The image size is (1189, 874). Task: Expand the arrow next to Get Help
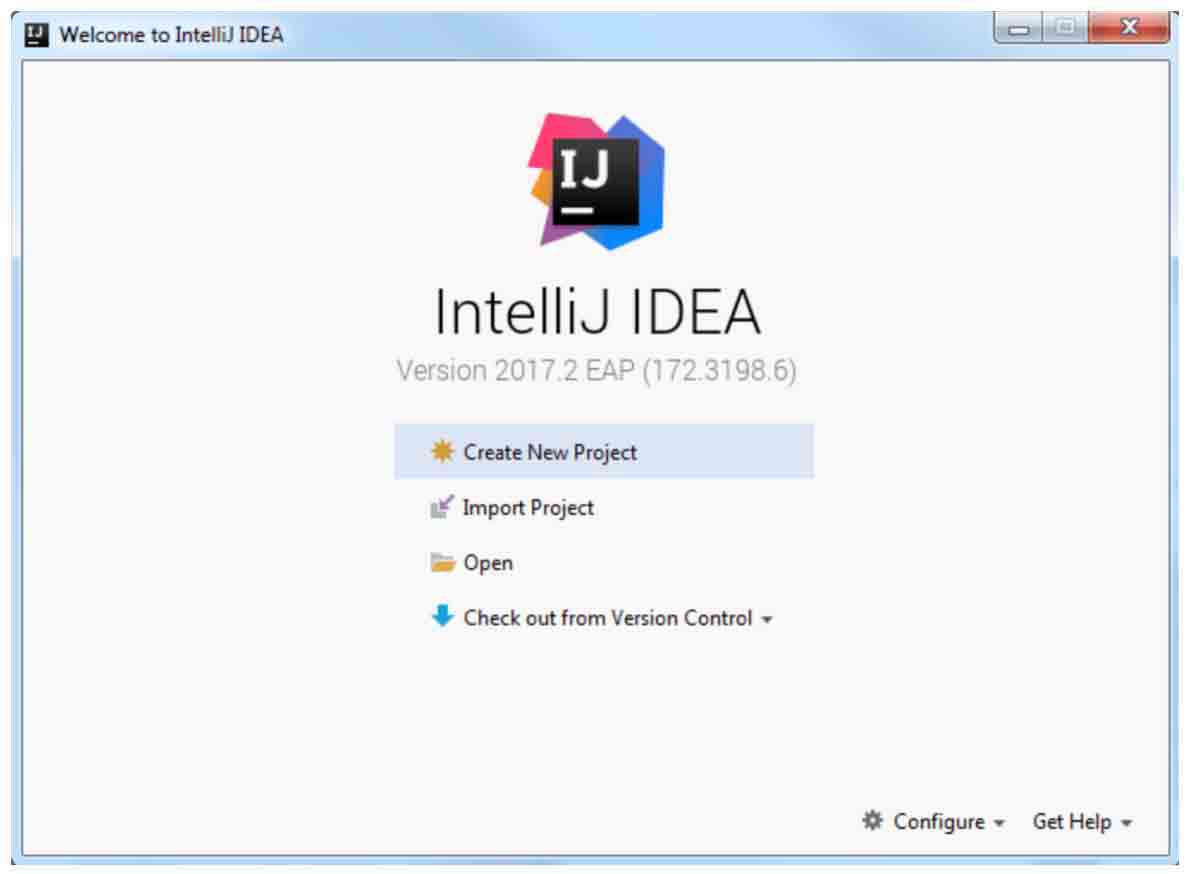click(x=1126, y=823)
